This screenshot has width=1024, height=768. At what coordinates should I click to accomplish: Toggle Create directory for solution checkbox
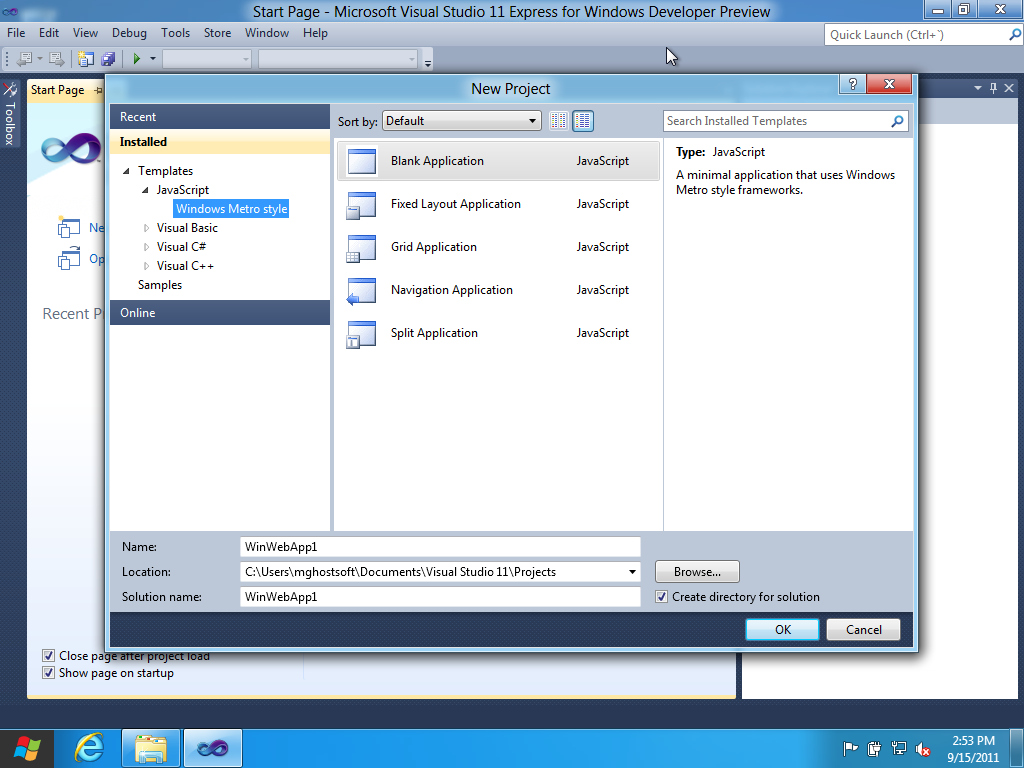click(662, 597)
